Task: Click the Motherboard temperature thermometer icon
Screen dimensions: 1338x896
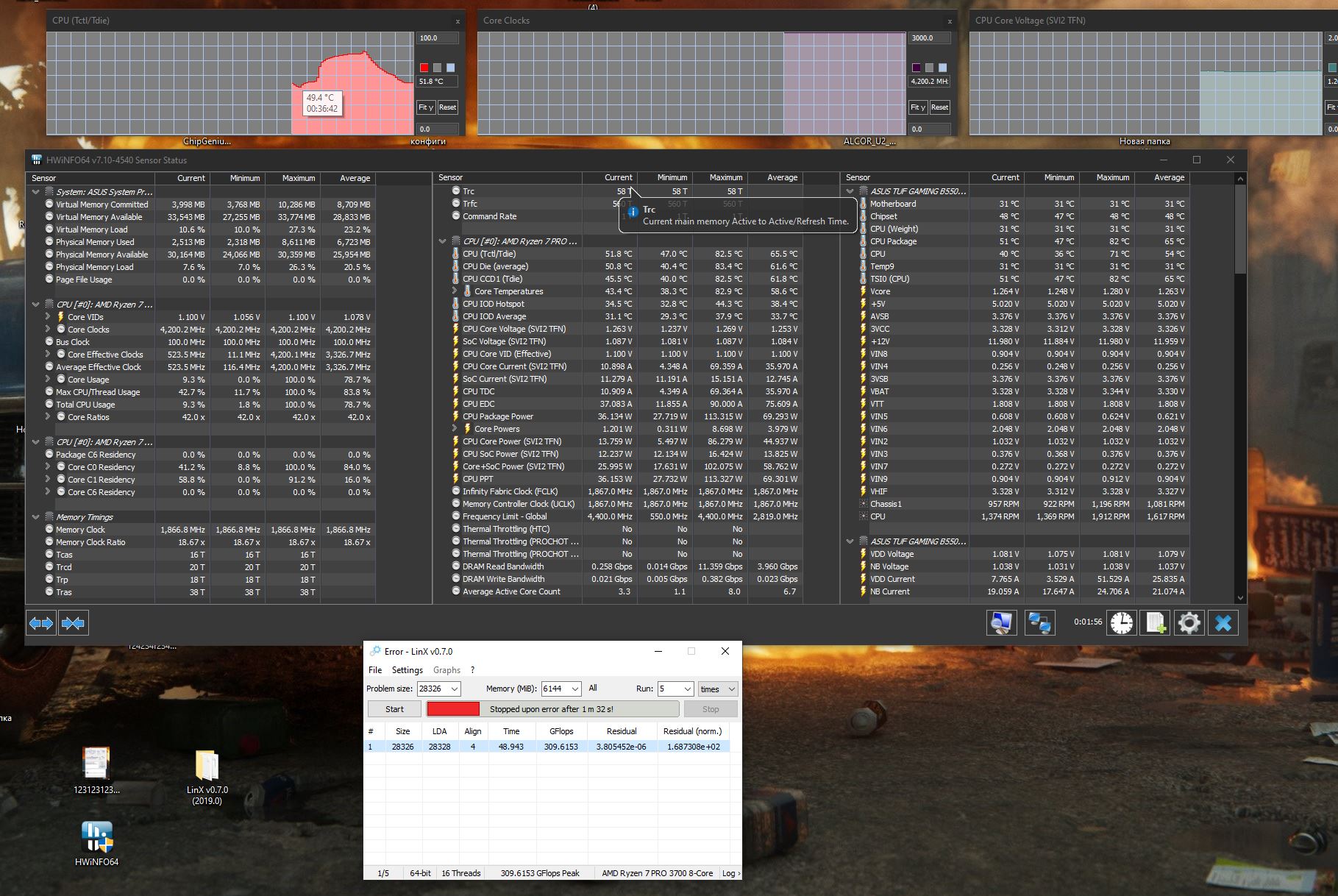Action: coord(864,204)
